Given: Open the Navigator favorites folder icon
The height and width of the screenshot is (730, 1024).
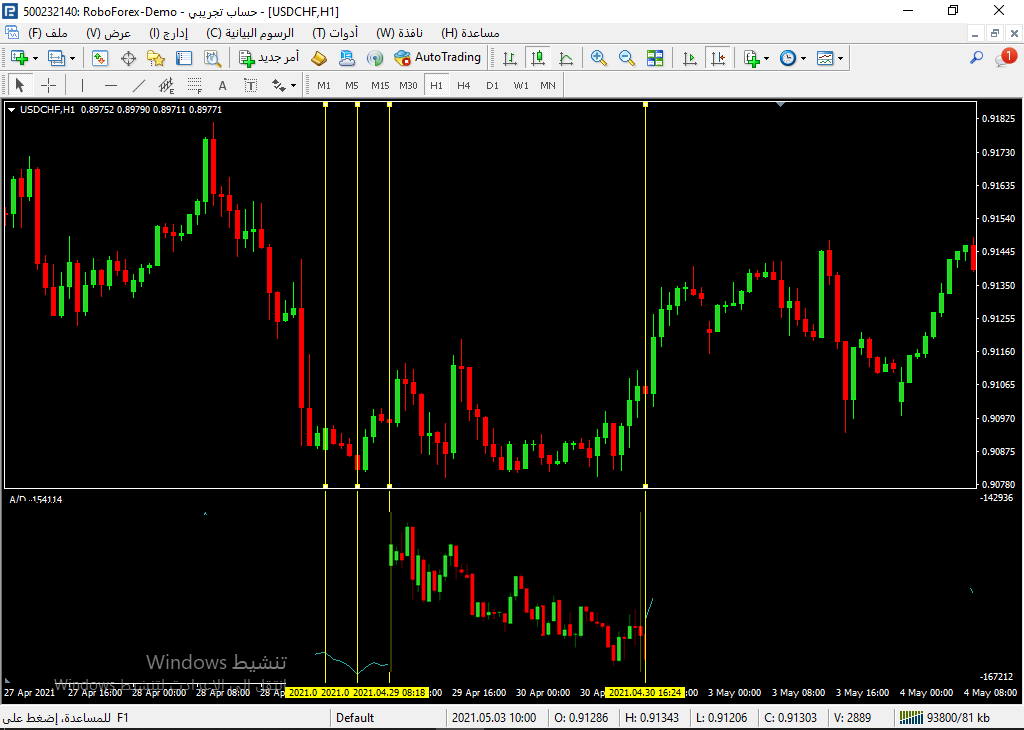Looking at the screenshot, I should click(156, 58).
